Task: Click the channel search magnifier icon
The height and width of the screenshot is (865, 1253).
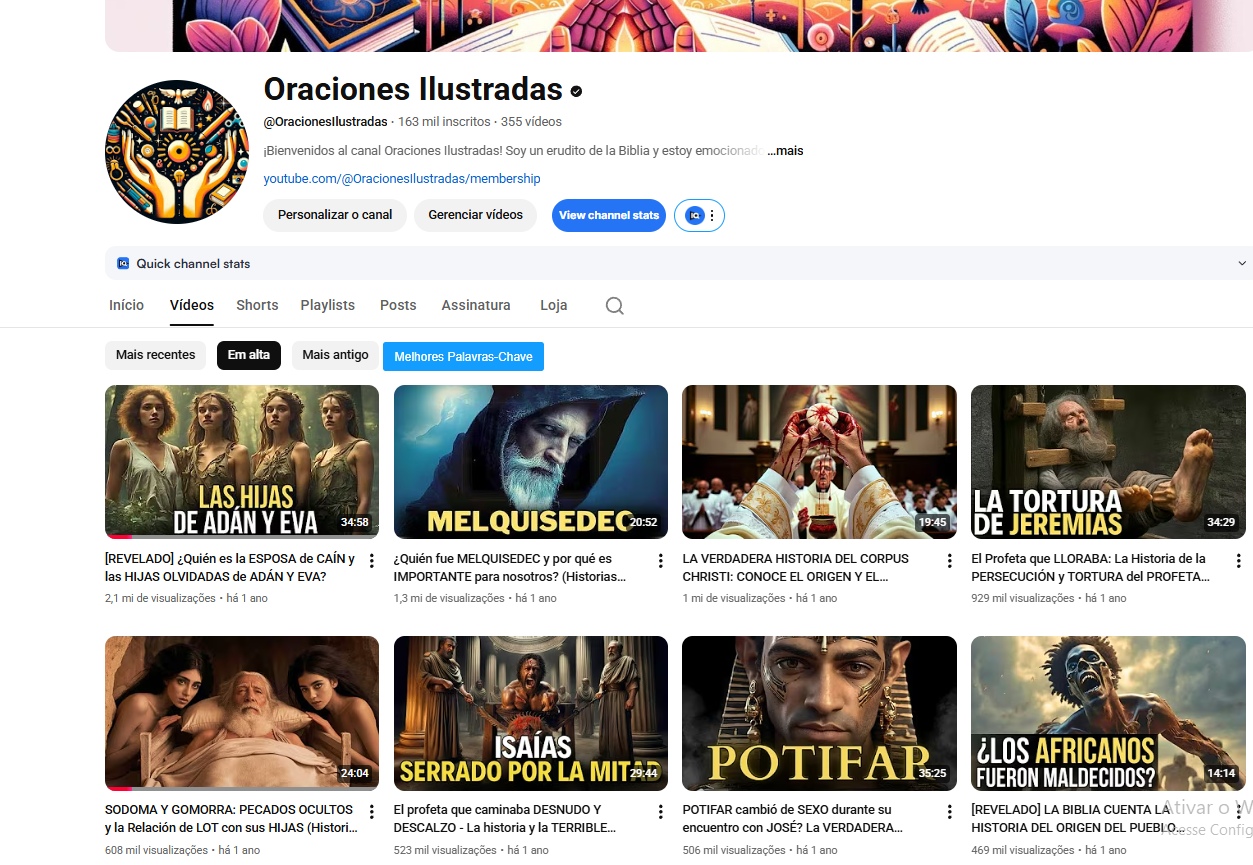Action: (x=615, y=306)
